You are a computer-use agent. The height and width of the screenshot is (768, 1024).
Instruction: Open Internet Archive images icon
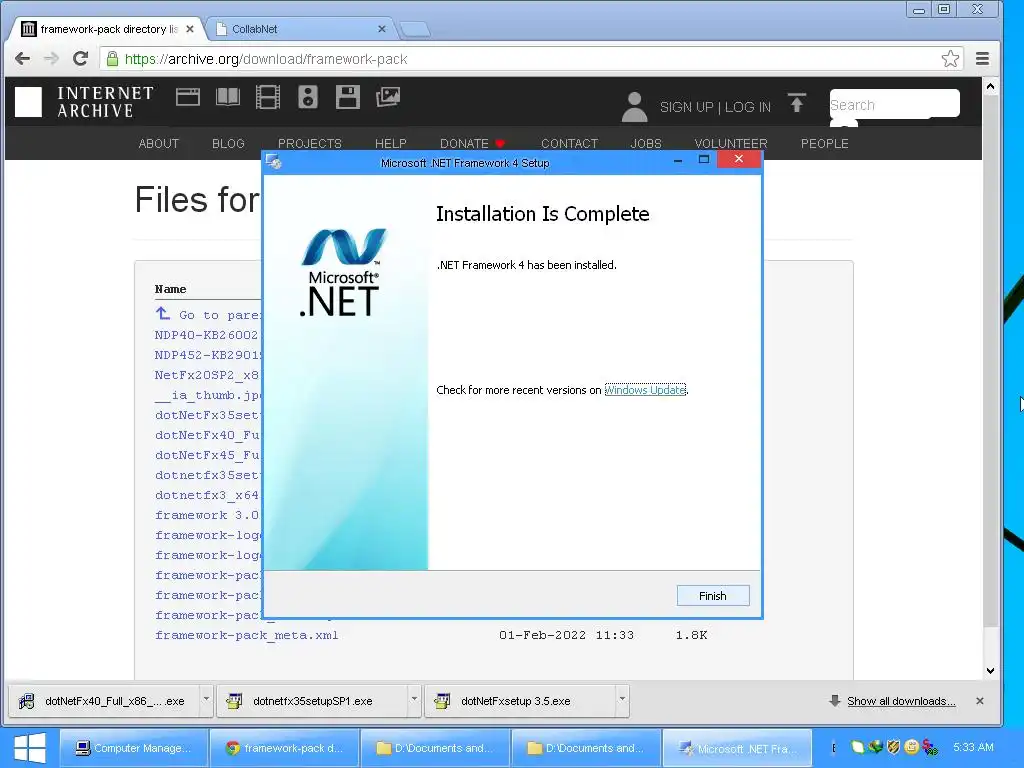click(388, 97)
